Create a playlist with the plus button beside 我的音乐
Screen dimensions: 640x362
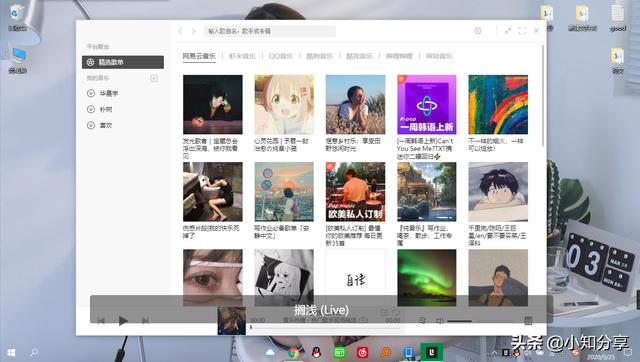(154, 78)
